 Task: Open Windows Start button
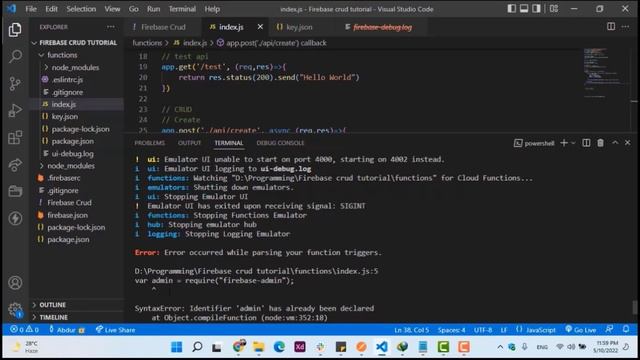pos(177,347)
